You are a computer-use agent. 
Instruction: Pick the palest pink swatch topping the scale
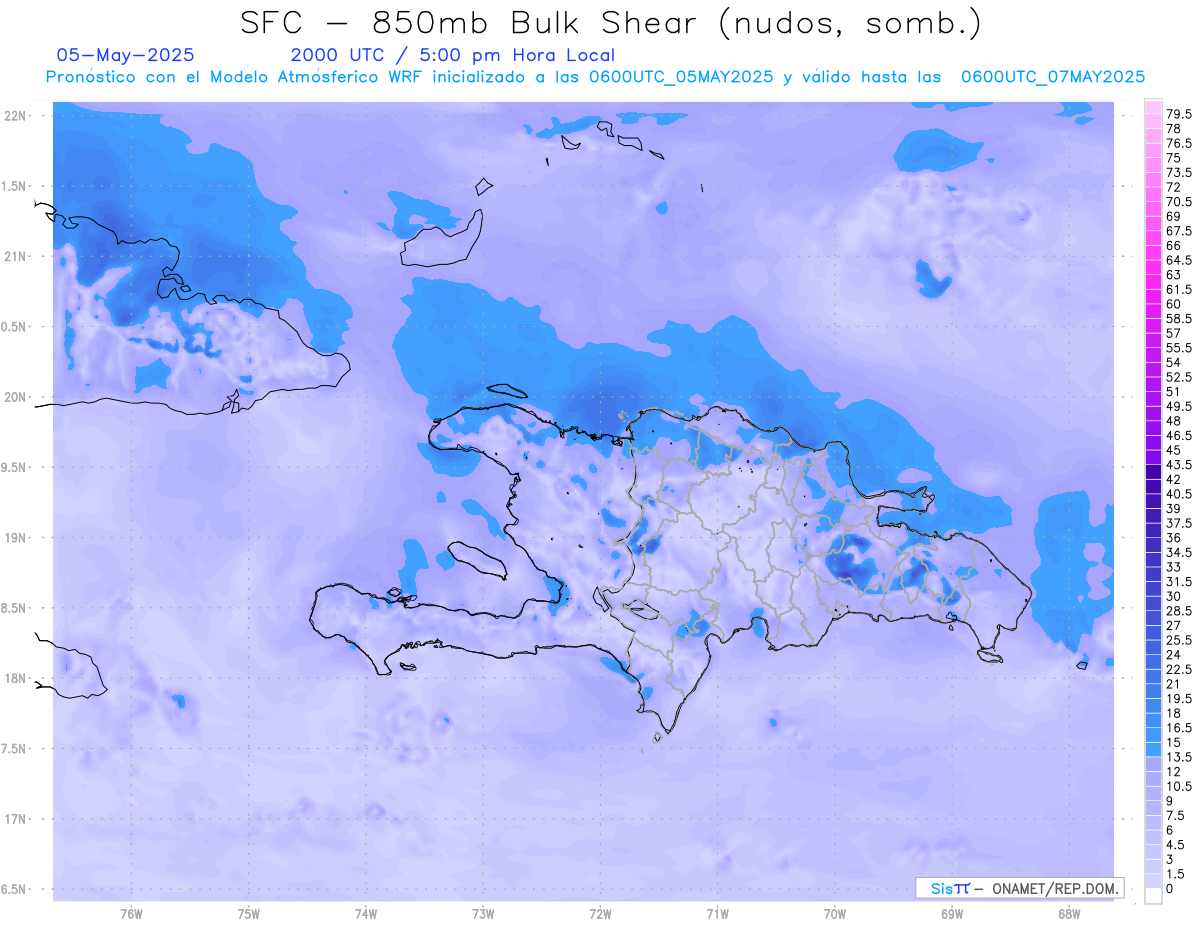coord(1153,107)
